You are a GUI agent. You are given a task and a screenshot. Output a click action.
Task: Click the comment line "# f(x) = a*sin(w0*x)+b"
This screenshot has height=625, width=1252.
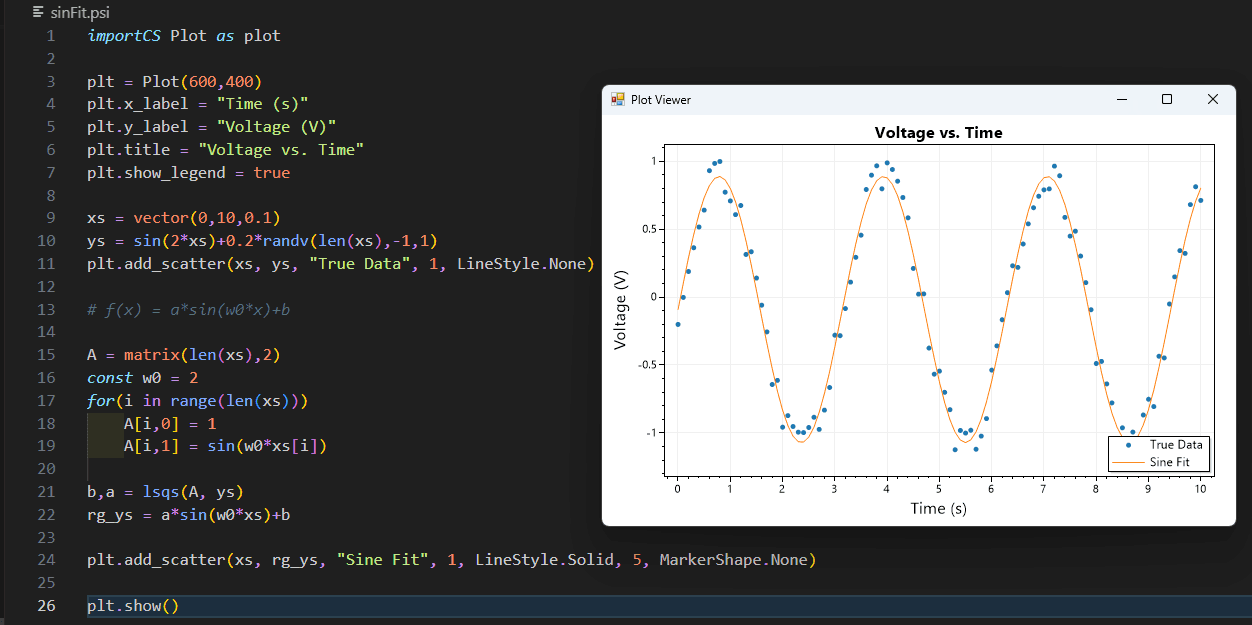189,310
